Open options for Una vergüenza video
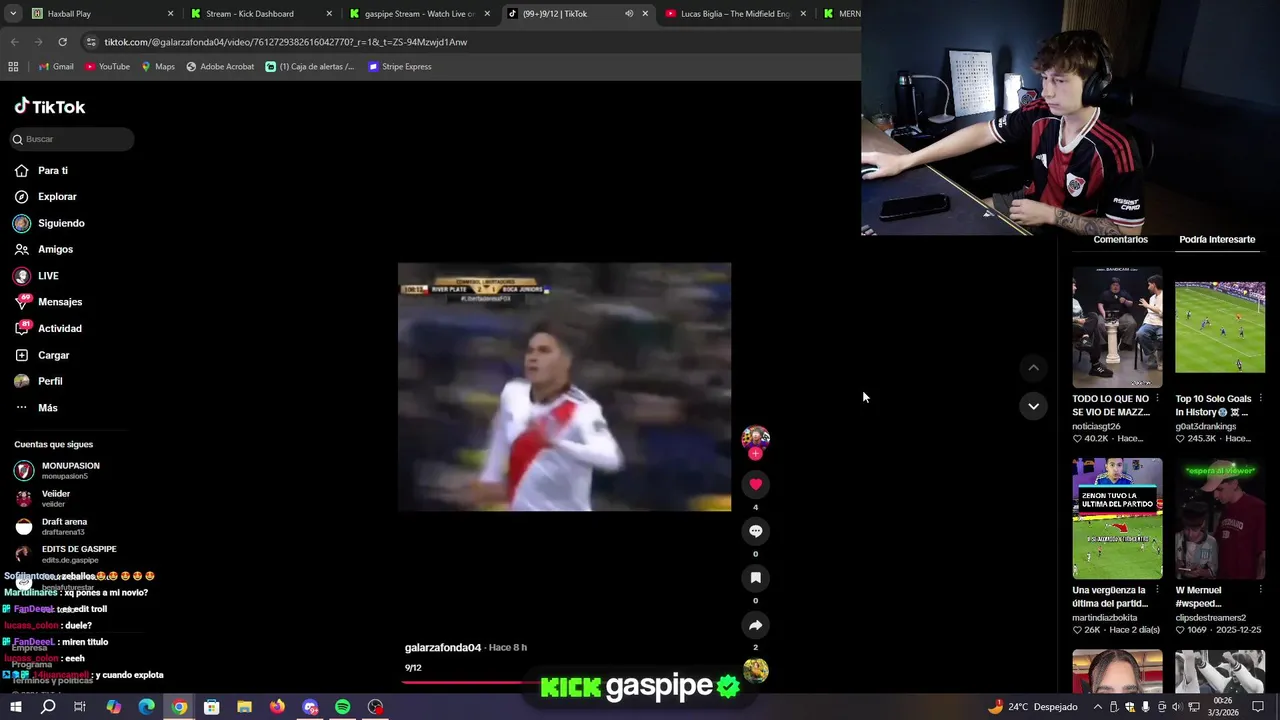Viewport: 1280px width, 720px height. coord(1157,590)
